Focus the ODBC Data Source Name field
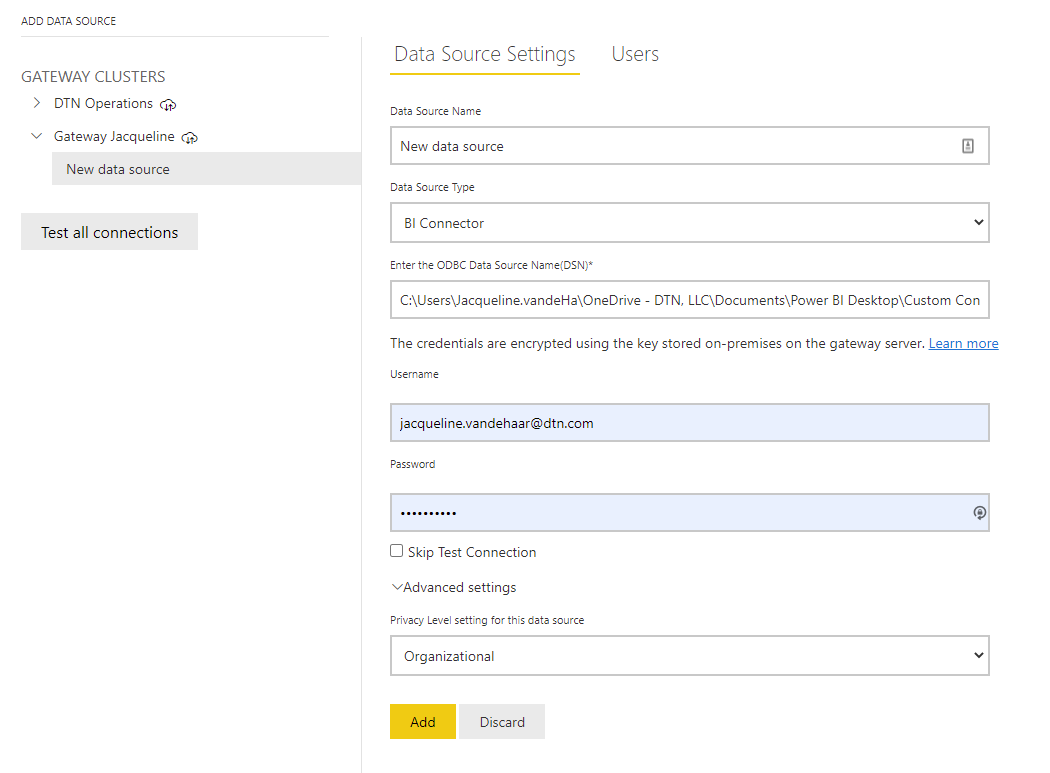The height and width of the screenshot is (773, 1050). point(689,300)
